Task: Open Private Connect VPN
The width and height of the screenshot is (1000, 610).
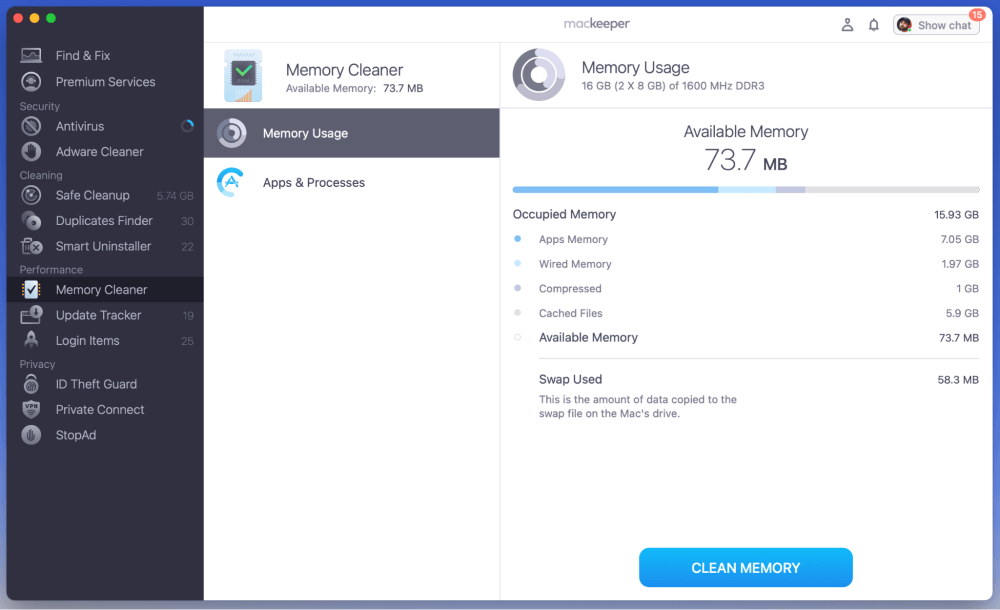Action: tap(105, 410)
